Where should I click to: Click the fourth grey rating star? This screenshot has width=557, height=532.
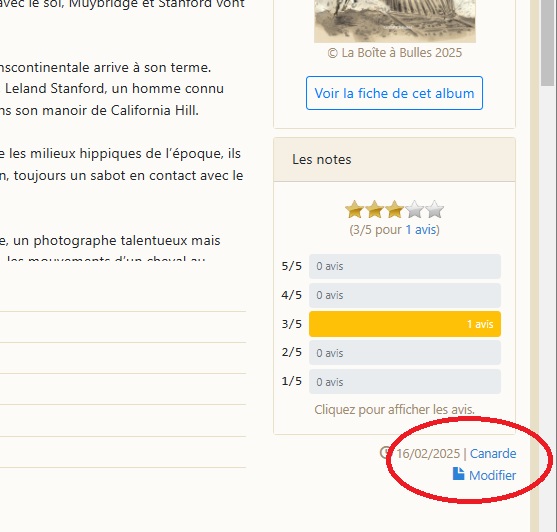pyautogui.click(x=414, y=209)
